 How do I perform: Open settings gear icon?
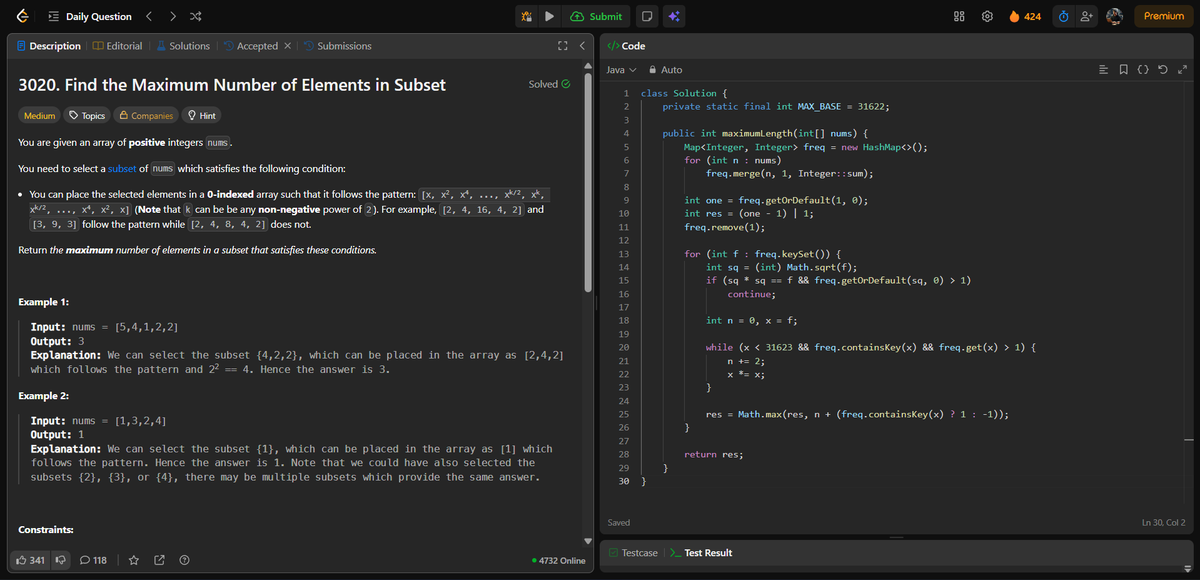tap(986, 16)
